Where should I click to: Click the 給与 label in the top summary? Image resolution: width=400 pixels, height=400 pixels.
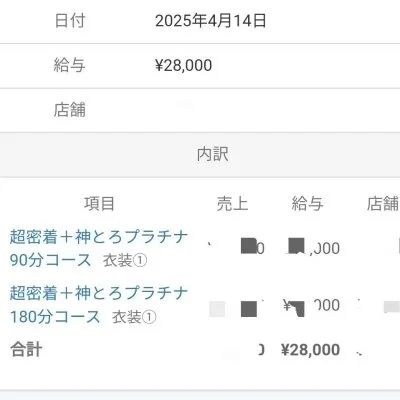69,65
